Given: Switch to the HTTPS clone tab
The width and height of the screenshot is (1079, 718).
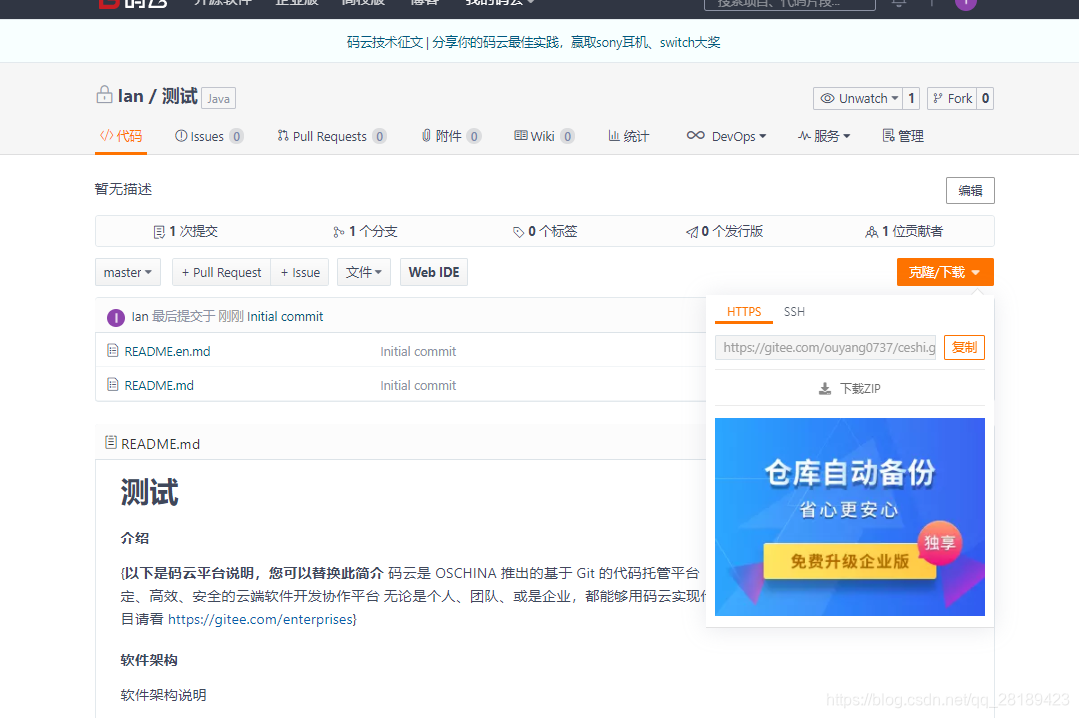Looking at the screenshot, I should [x=744, y=312].
